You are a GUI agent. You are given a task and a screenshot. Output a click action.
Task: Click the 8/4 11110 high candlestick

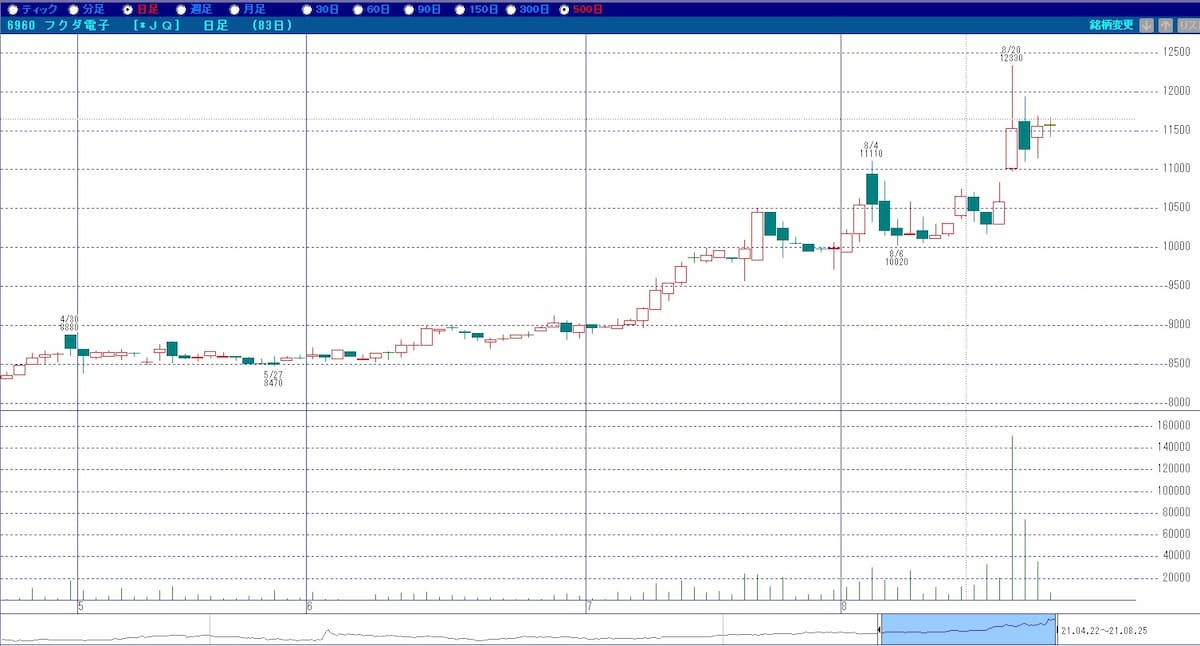click(872, 188)
